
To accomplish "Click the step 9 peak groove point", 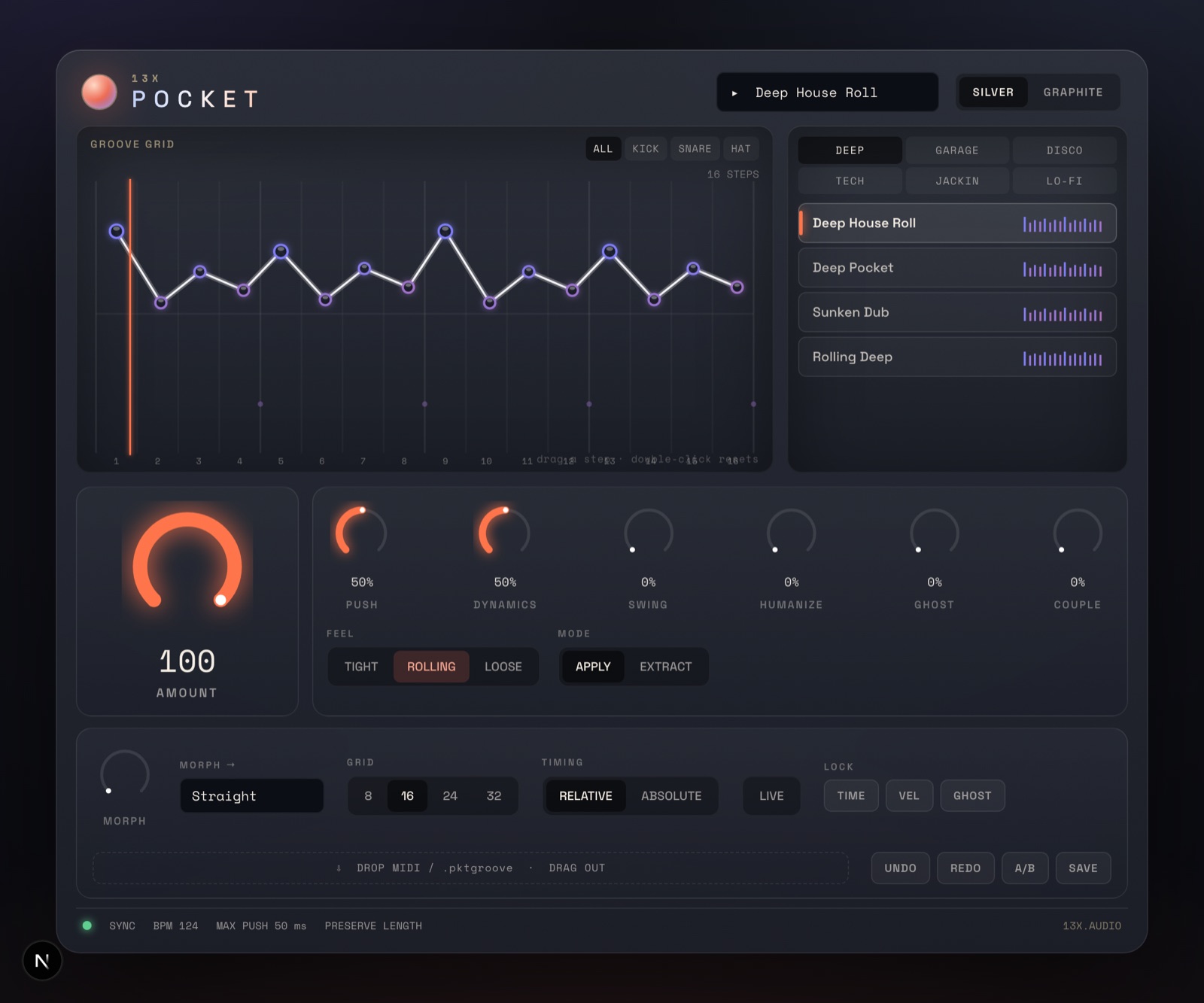I will 445,231.
